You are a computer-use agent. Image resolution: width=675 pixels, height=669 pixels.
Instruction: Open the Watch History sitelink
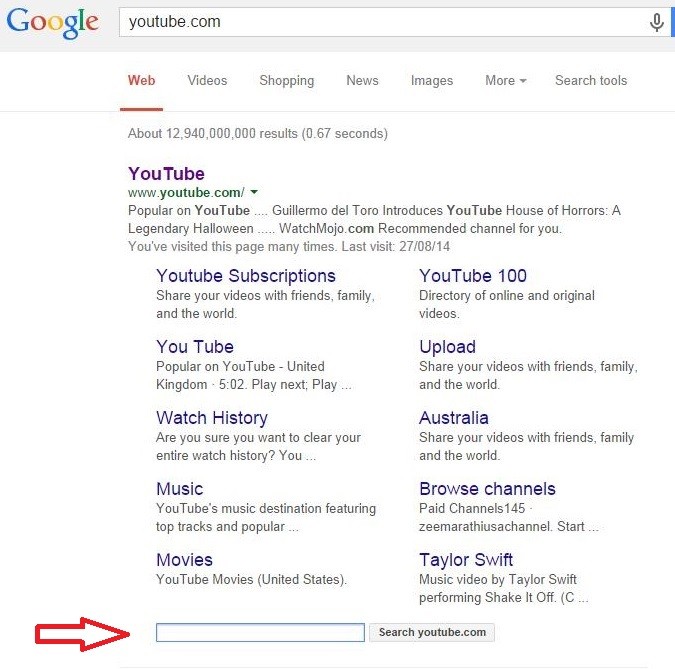[x=211, y=418]
